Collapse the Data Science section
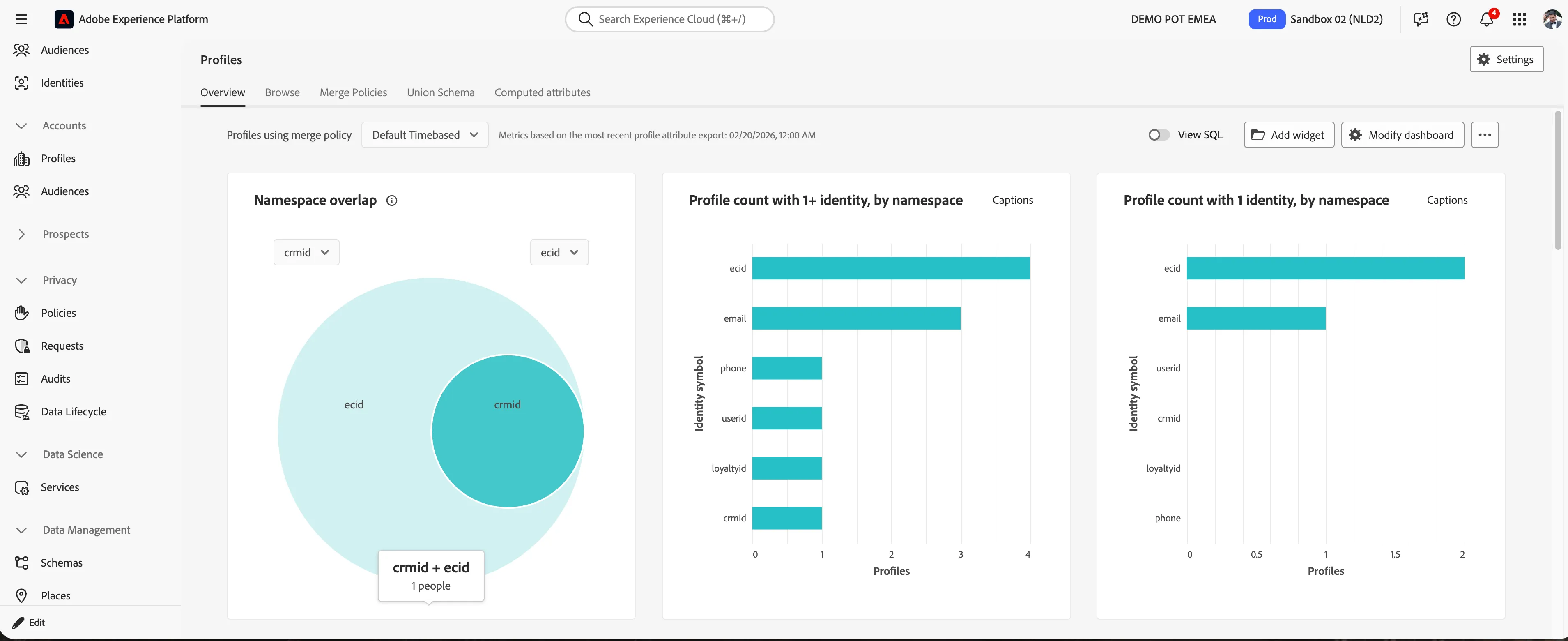Screen dimensions: 1568x641 [21, 454]
